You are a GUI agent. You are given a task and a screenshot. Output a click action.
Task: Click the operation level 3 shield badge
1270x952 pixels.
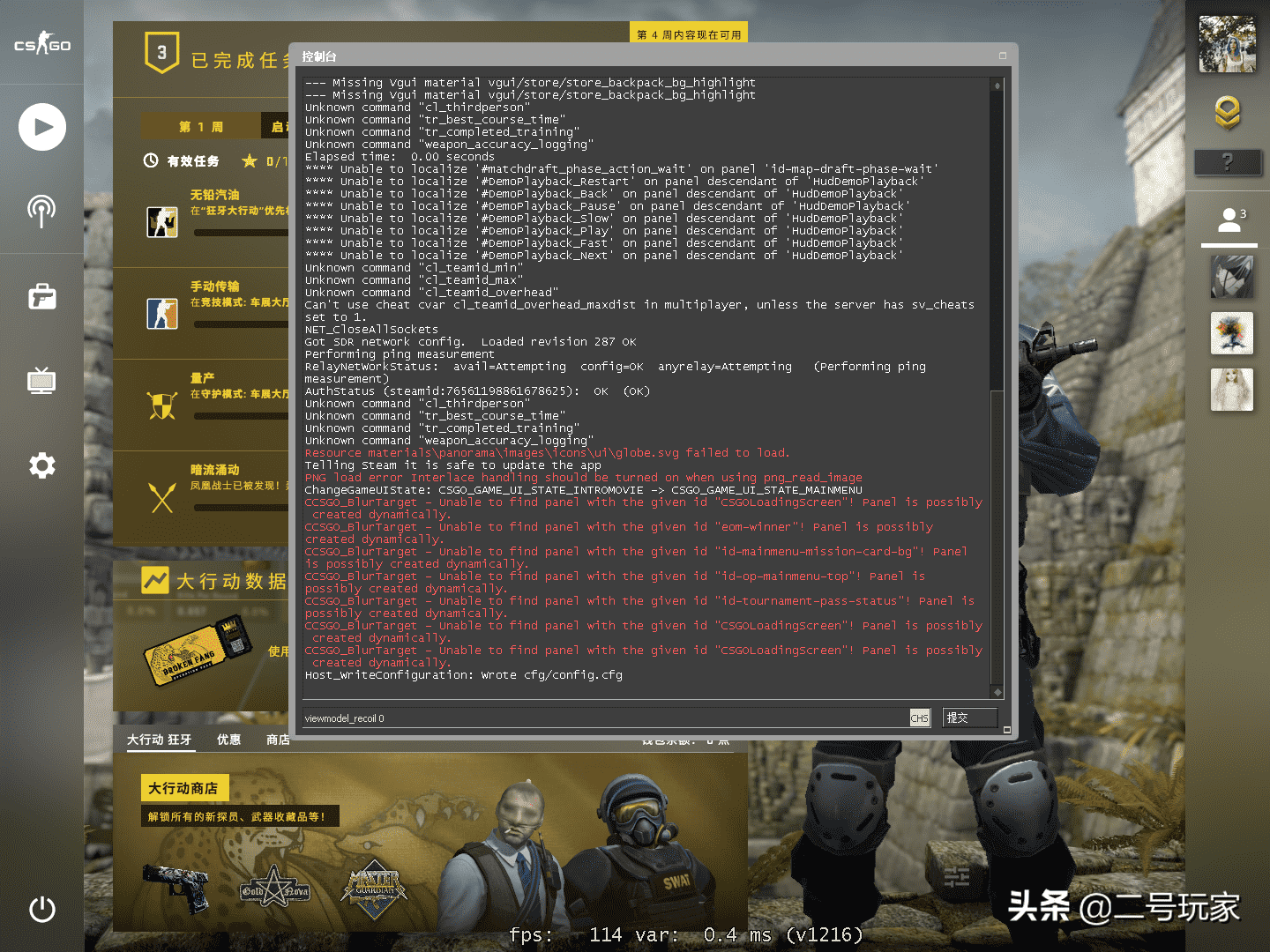pyautogui.click(x=162, y=53)
